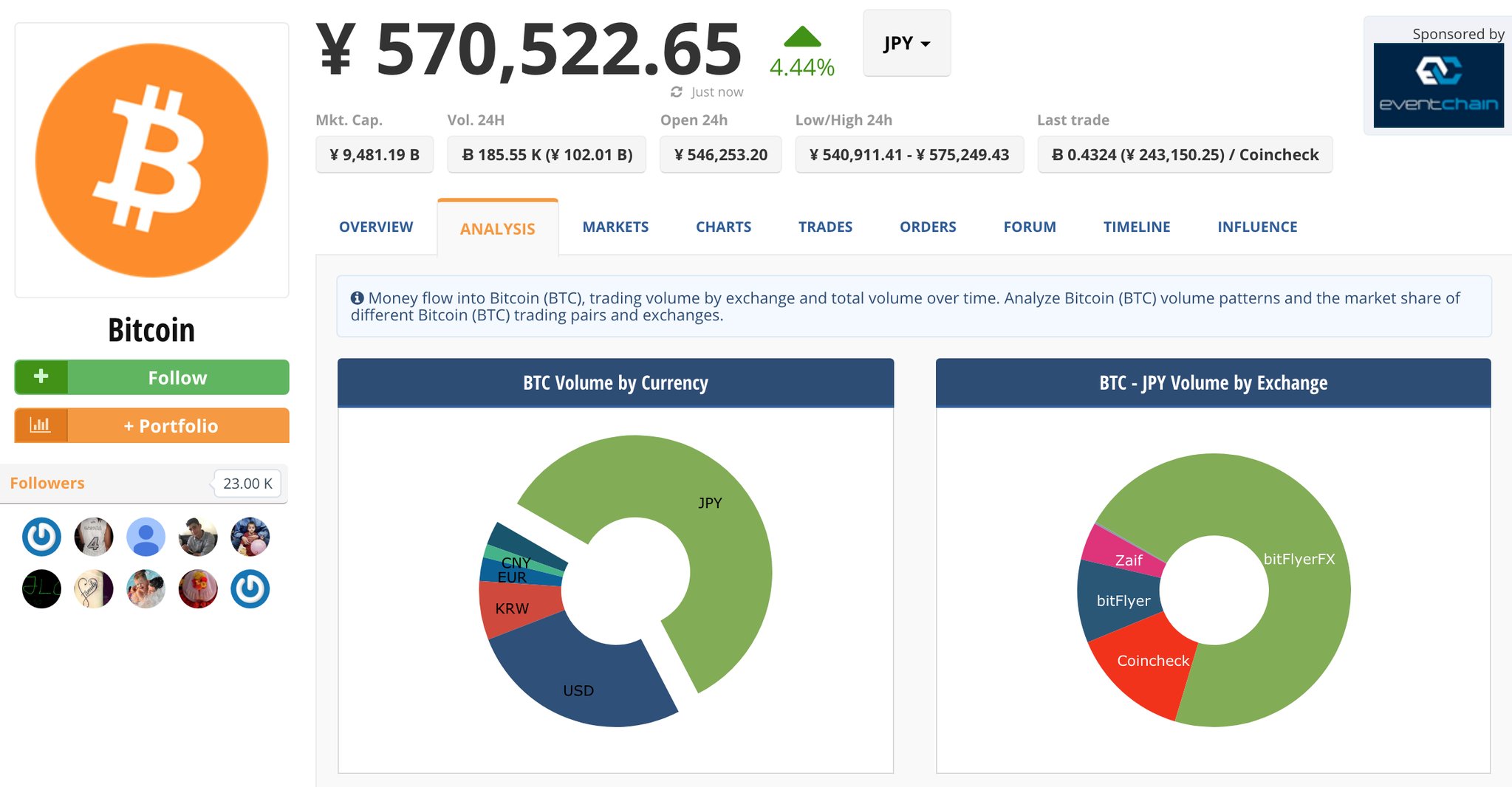The image size is (1512, 787).
Task: Click the Open 24h value ¥ 546,253.20
Action: pyautogui.click(x=720, y=154)
